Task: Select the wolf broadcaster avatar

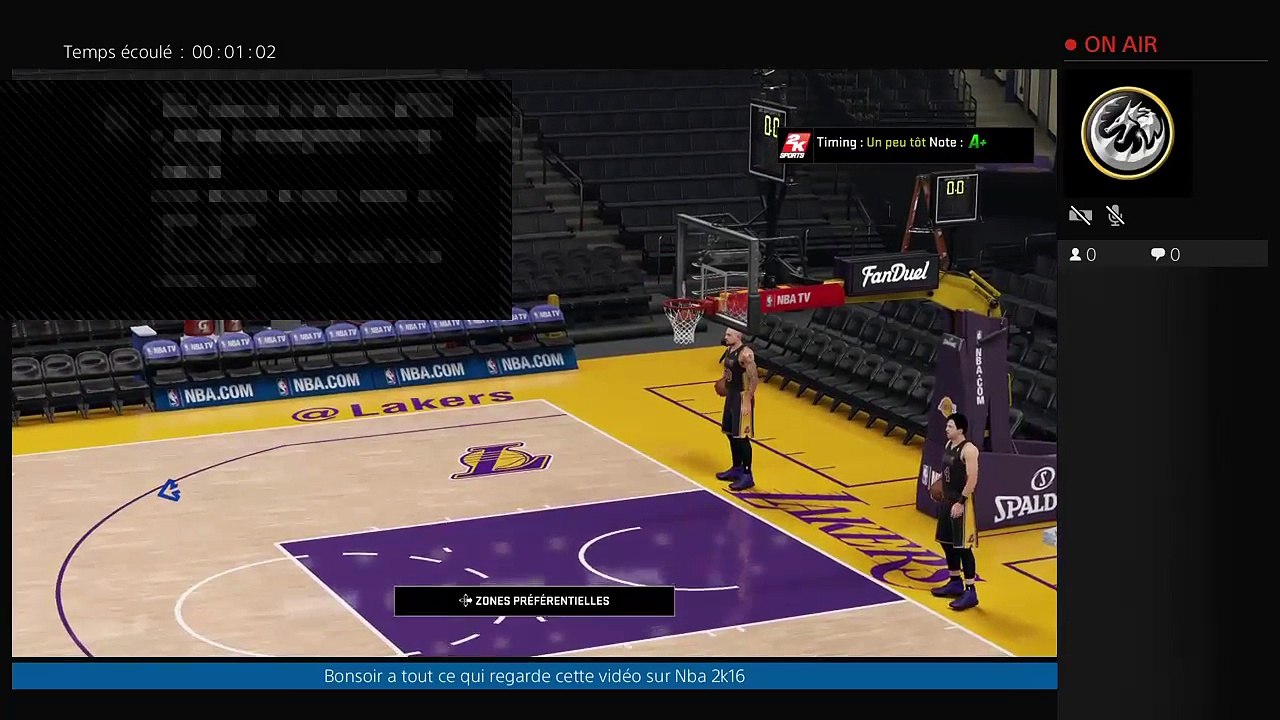Action: point(1128,133)
